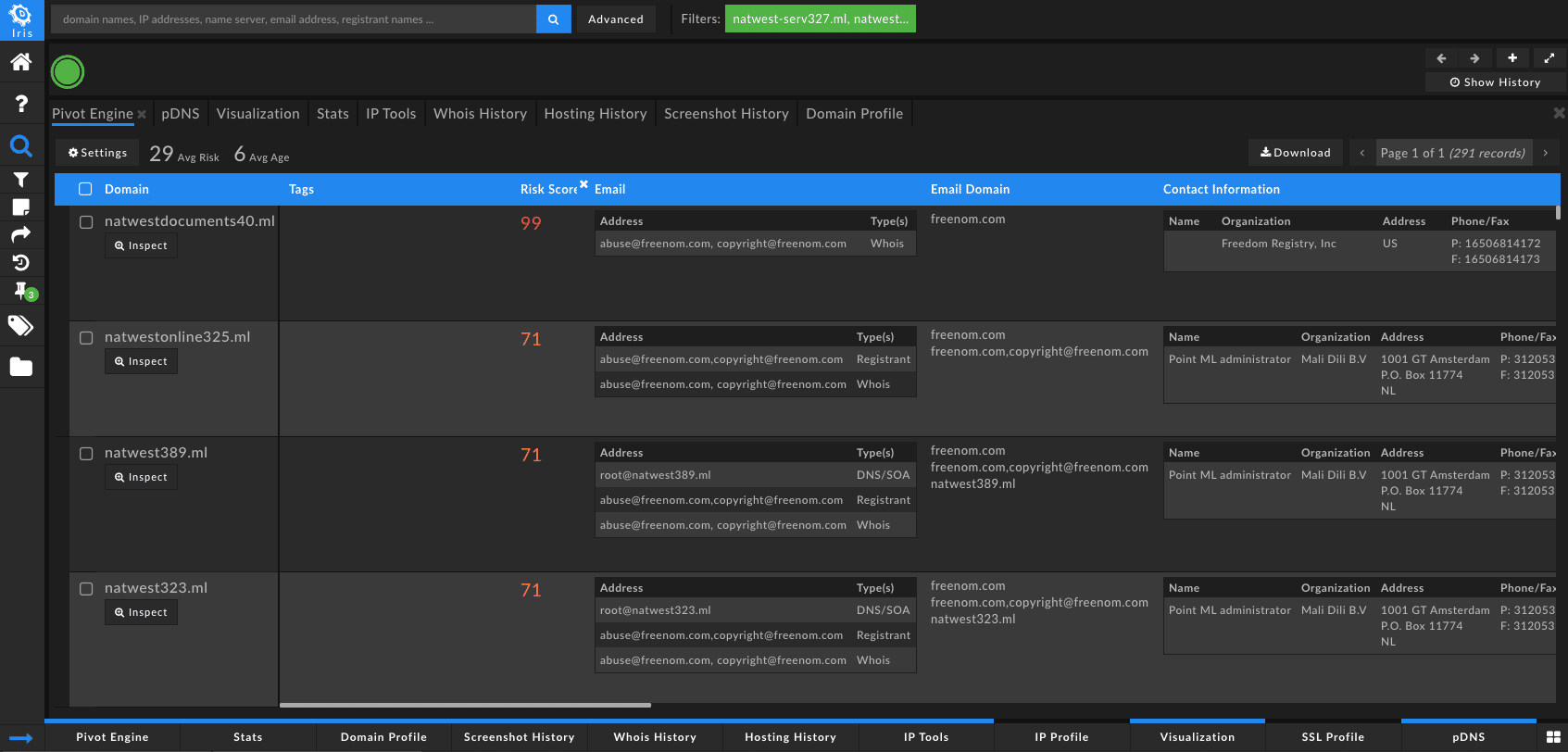Click the domain search input field
This screenshot has height=752, width=1568.
click(294, 19)
